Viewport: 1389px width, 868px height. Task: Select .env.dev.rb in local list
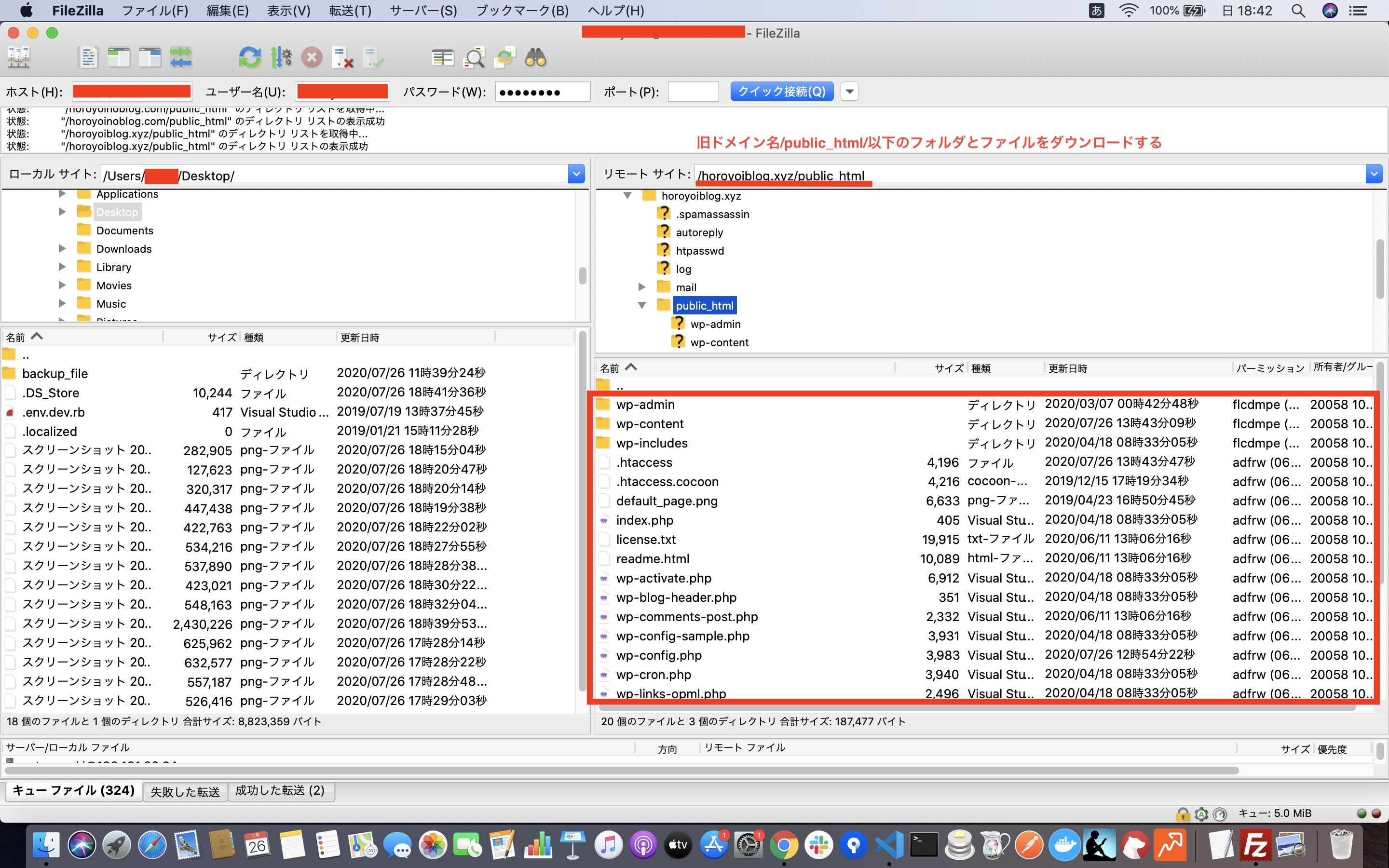point(288,412)
